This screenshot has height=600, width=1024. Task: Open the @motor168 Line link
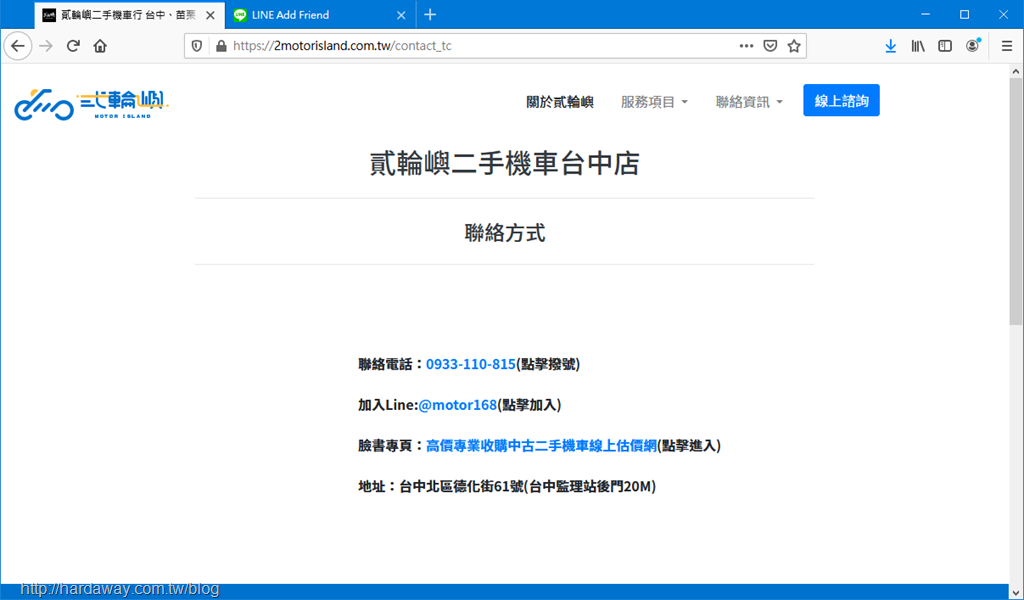458,405
